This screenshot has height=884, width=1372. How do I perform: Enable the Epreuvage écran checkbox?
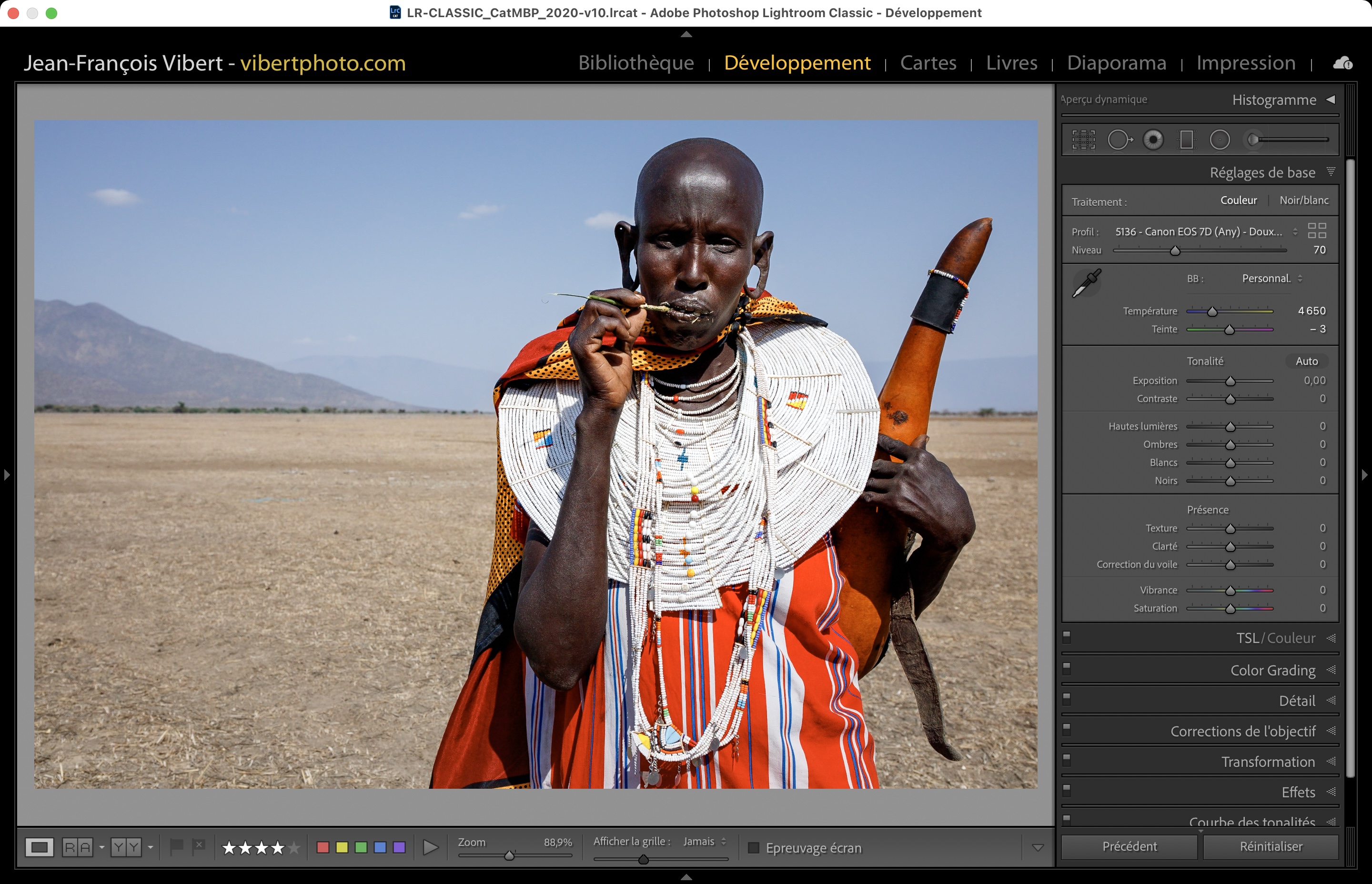(x=754, y=848)
